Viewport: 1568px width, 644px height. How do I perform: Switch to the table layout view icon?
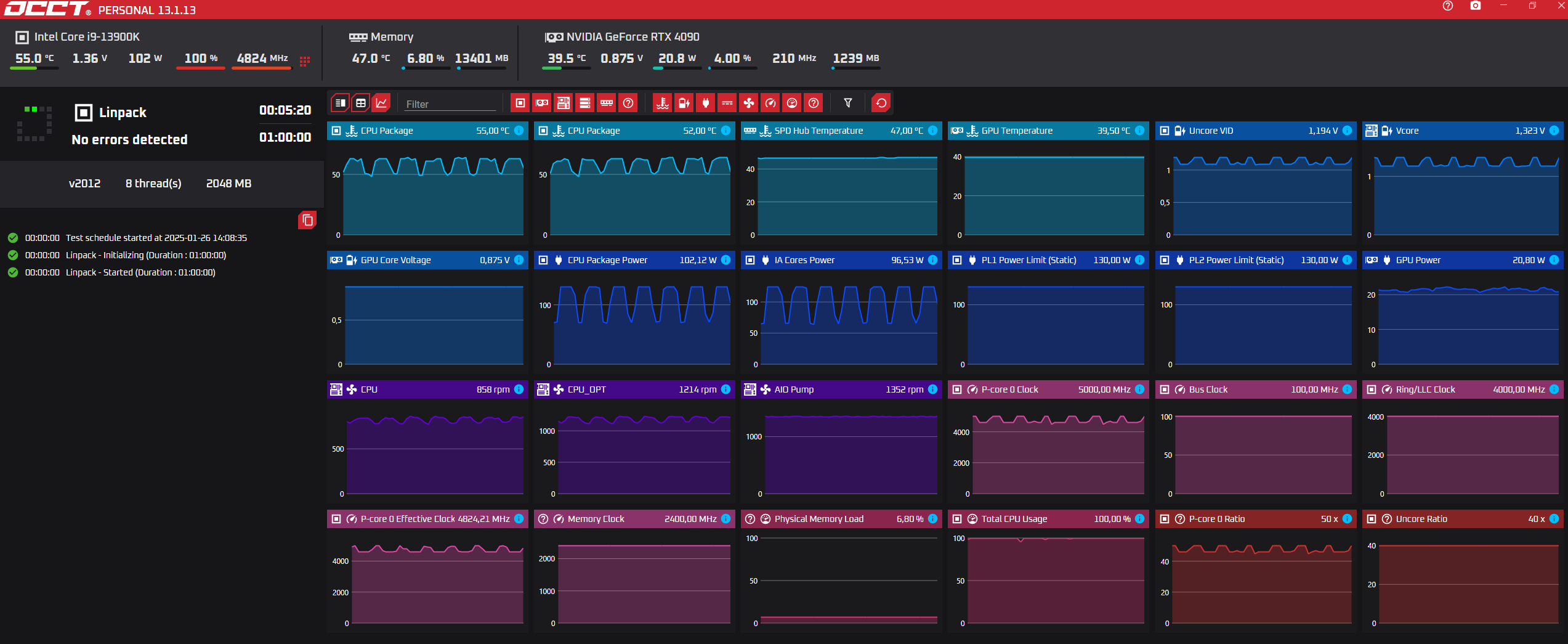coord(361,103)
